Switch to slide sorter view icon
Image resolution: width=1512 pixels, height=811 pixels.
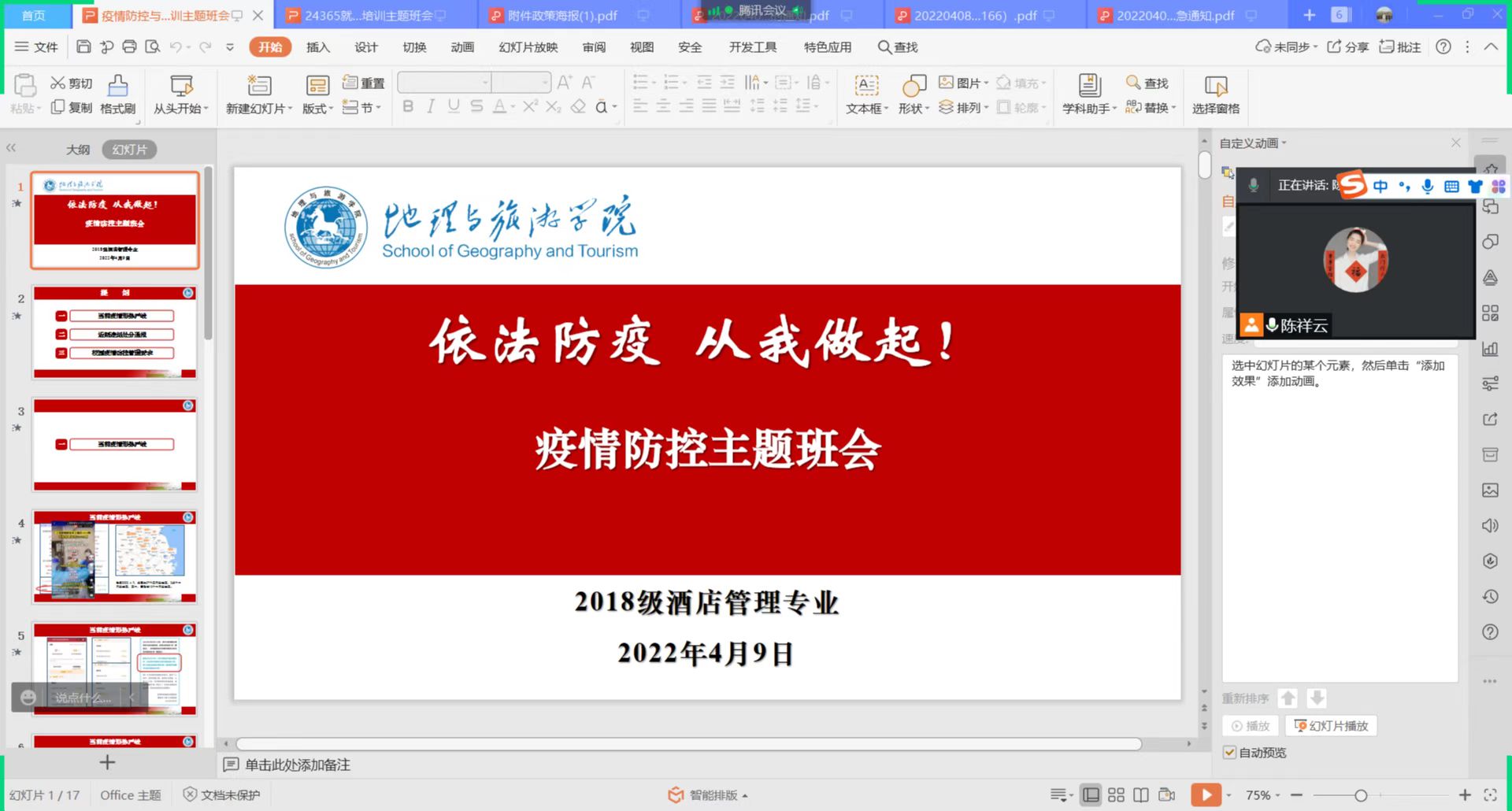click(1116, 795)
